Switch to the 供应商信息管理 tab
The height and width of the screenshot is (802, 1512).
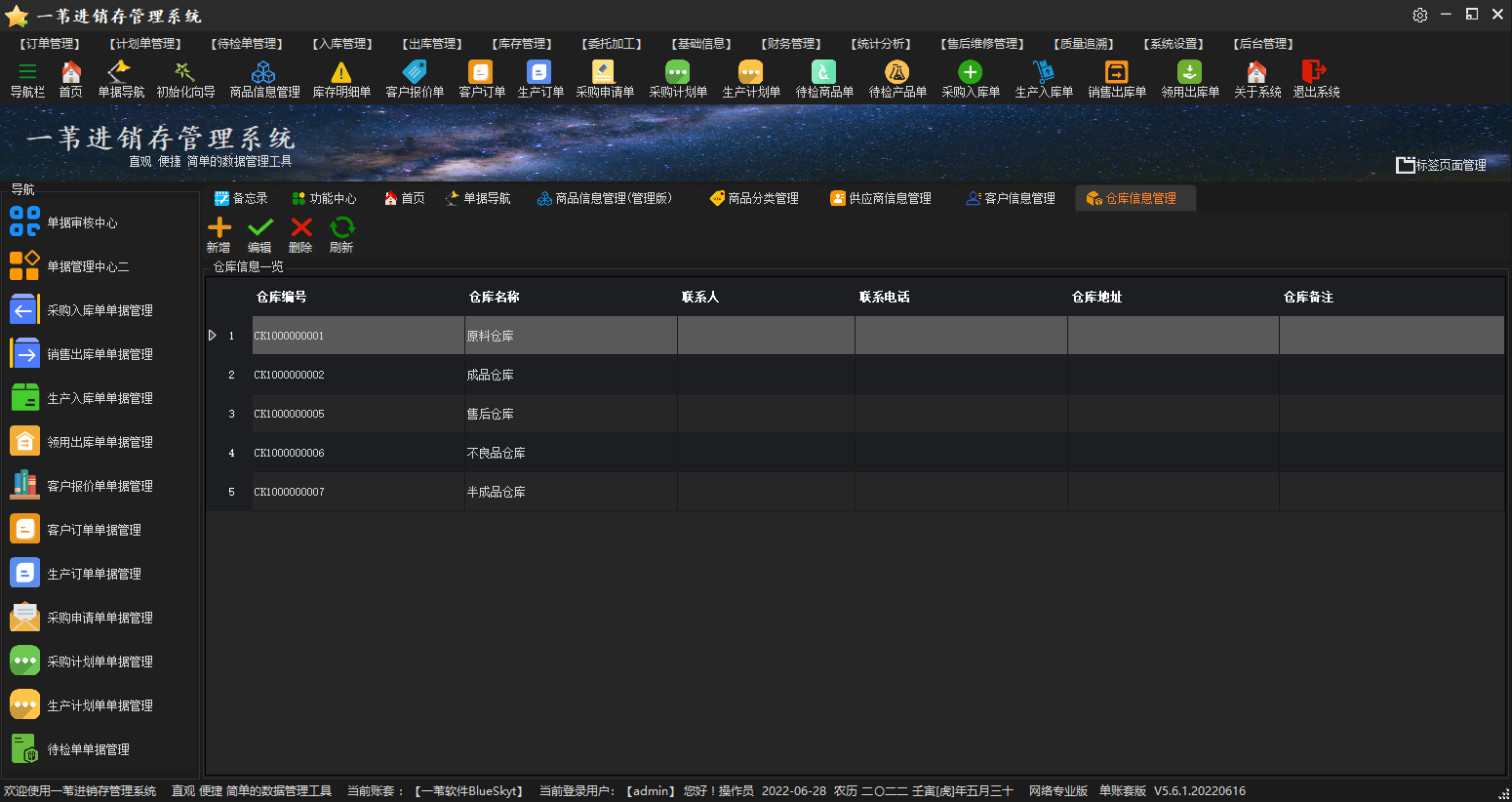[881, 198]
